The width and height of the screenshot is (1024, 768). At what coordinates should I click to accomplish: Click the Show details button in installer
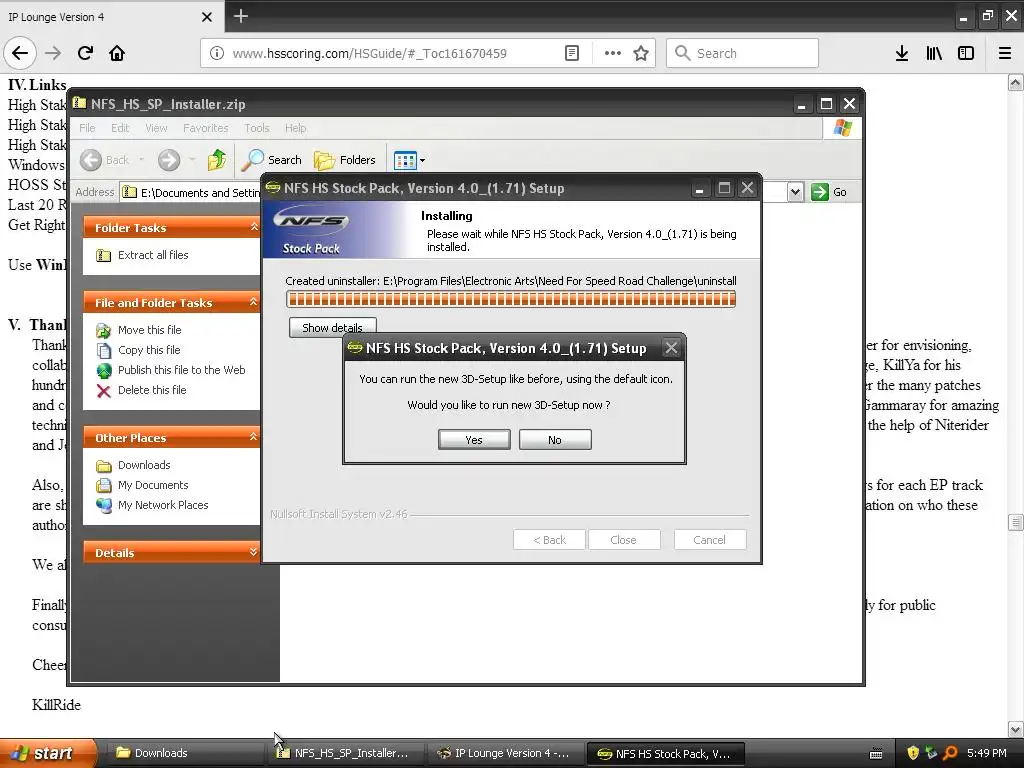(x=332, y=327)
